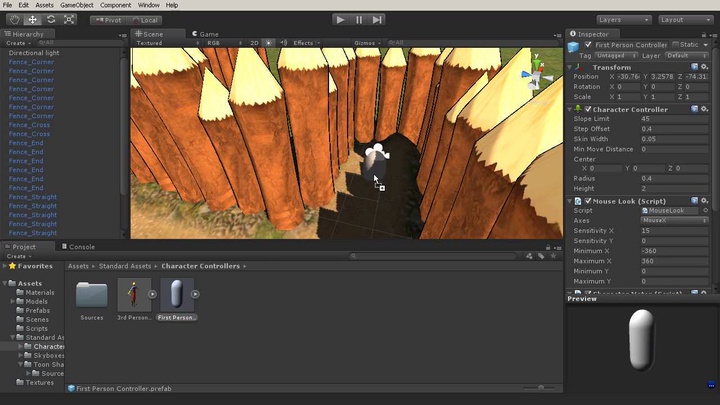Select the Hand tool in toolbar
The image size is (720, 405).
click(13, 19)
